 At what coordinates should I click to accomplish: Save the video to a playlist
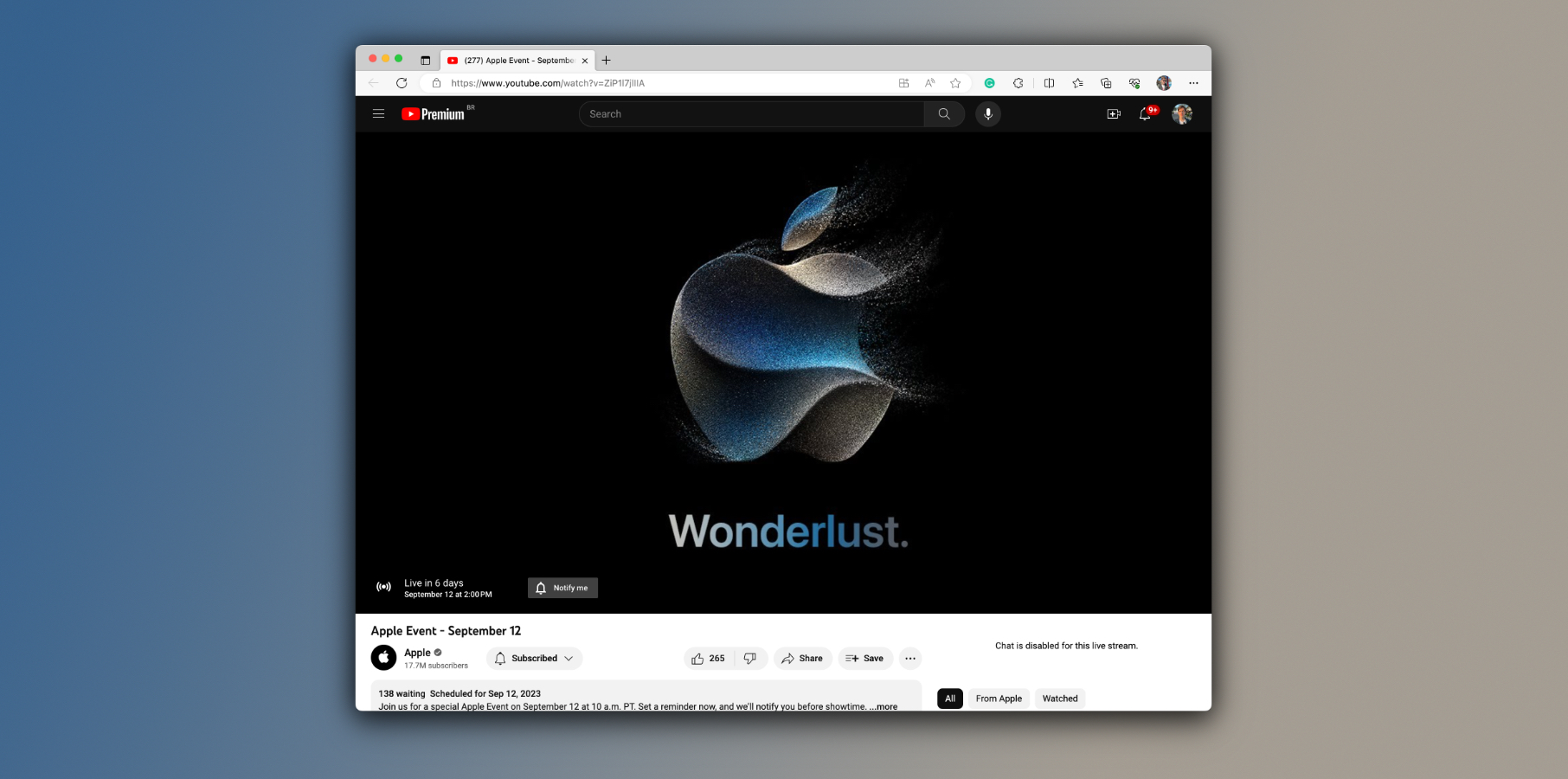864,659
